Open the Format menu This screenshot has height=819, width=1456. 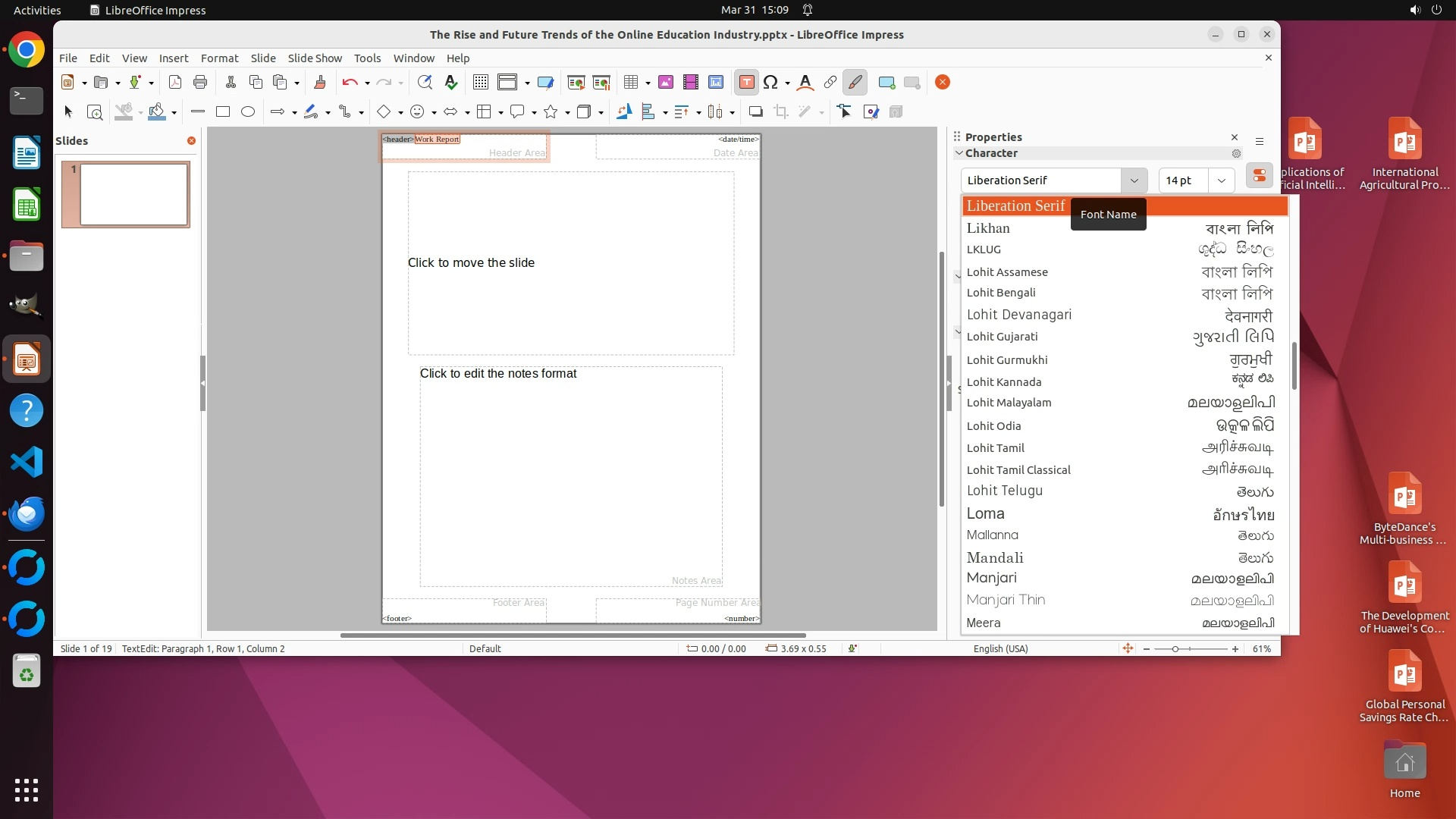[219, 58]
